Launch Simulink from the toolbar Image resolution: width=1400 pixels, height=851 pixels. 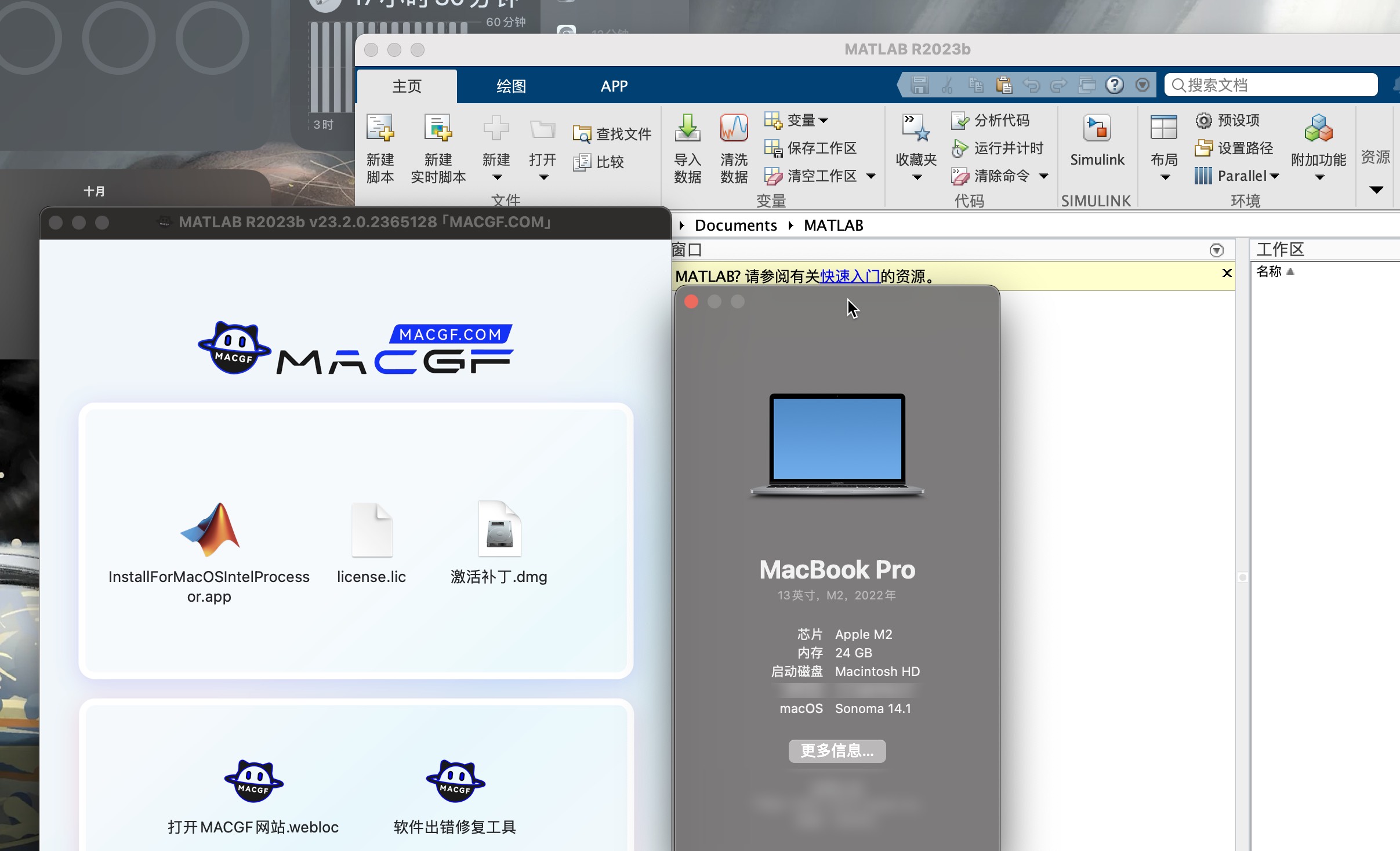(1097, 142)
